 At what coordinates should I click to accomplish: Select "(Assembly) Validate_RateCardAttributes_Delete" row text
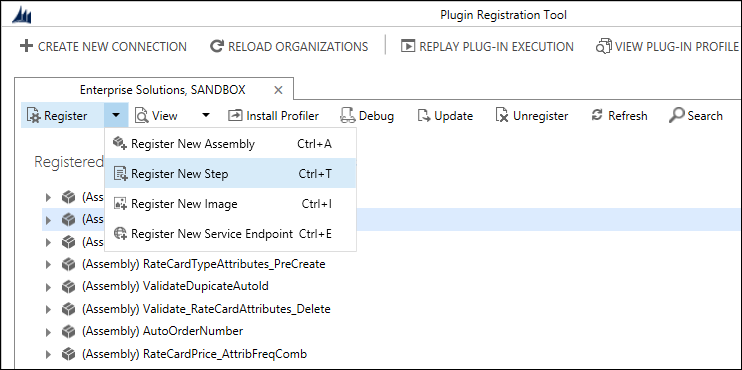pyautogui.click(x=206, y=309)
